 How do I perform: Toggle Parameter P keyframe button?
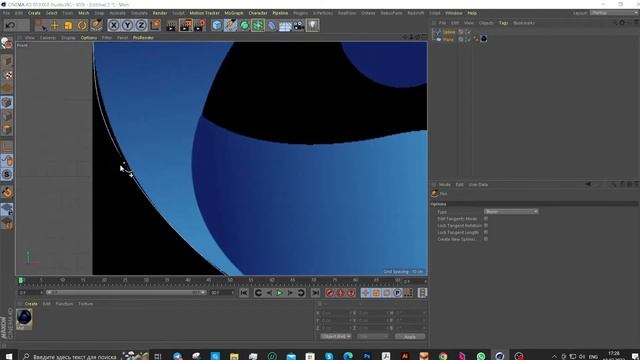click(x=397, y=293)
